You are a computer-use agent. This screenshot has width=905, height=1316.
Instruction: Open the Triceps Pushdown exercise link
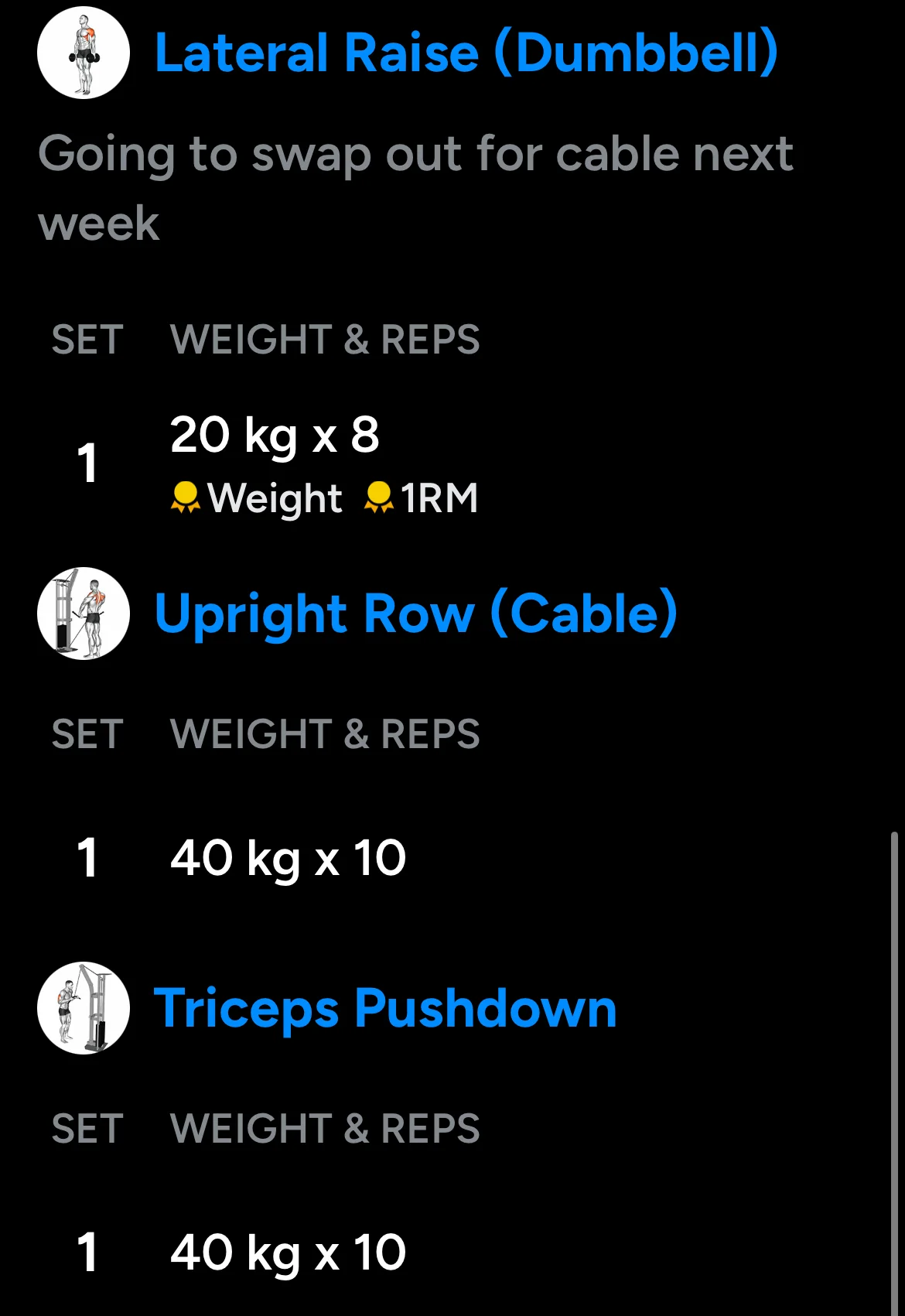coord(385,1008)
